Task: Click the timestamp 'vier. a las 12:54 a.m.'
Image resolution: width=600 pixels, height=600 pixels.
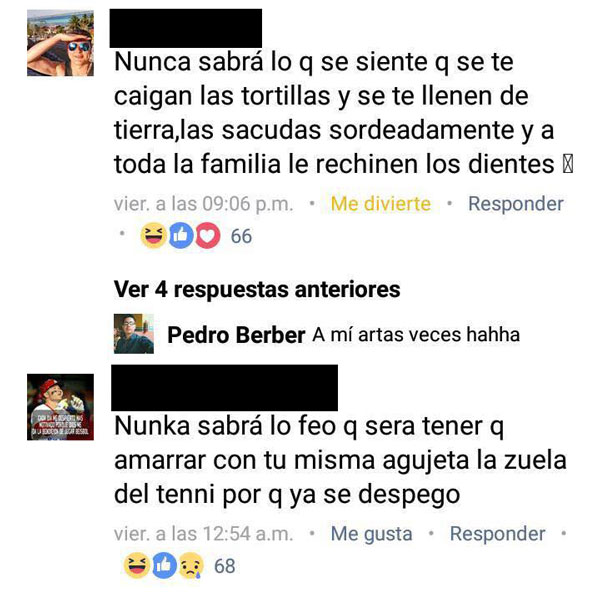Action: click(203, 533)
